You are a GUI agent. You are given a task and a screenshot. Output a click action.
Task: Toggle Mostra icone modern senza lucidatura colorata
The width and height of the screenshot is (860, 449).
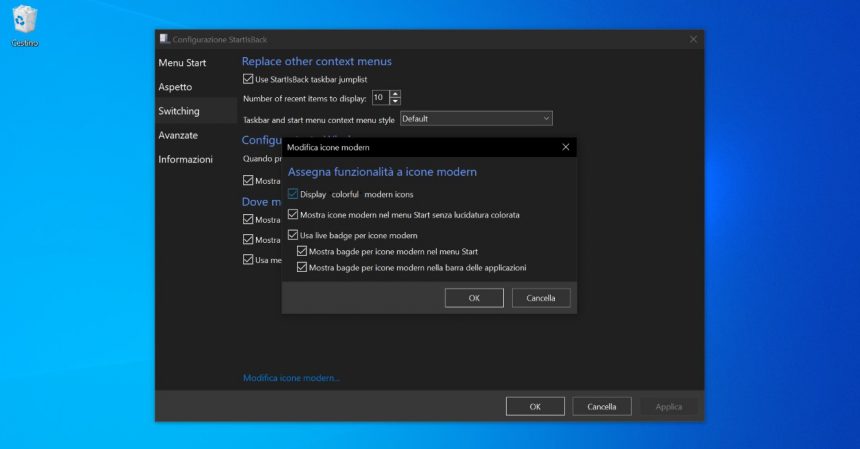(x=293, y=214)
